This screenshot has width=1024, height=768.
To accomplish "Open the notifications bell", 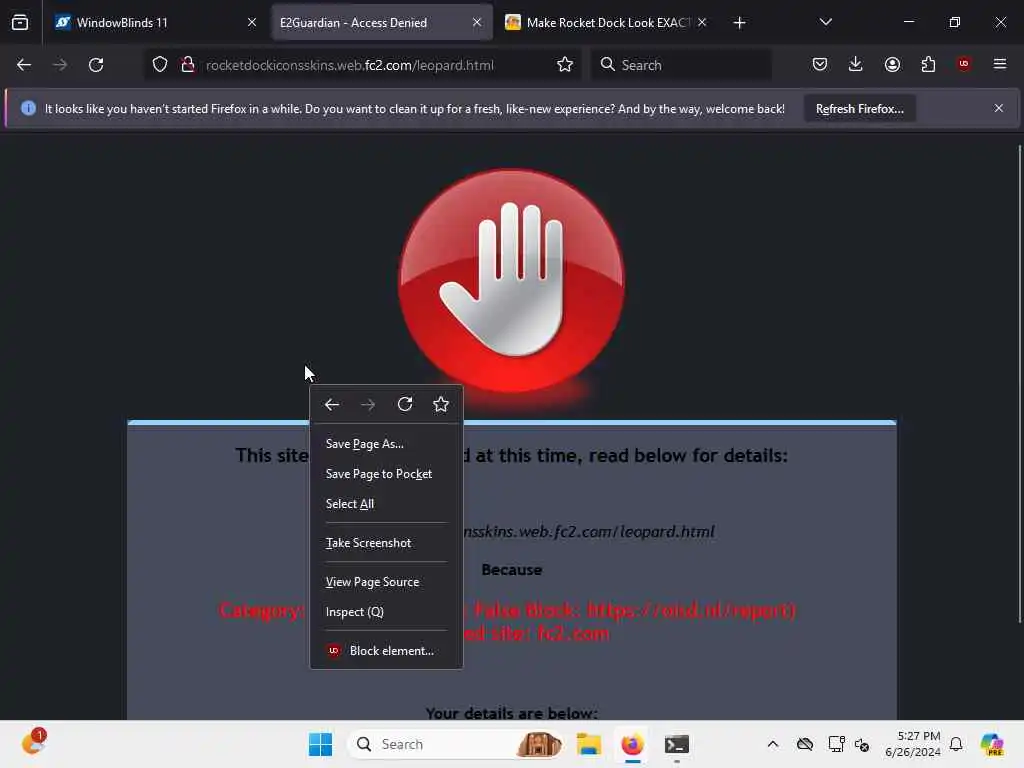I will pyautogui.click(x=956, y=744).
